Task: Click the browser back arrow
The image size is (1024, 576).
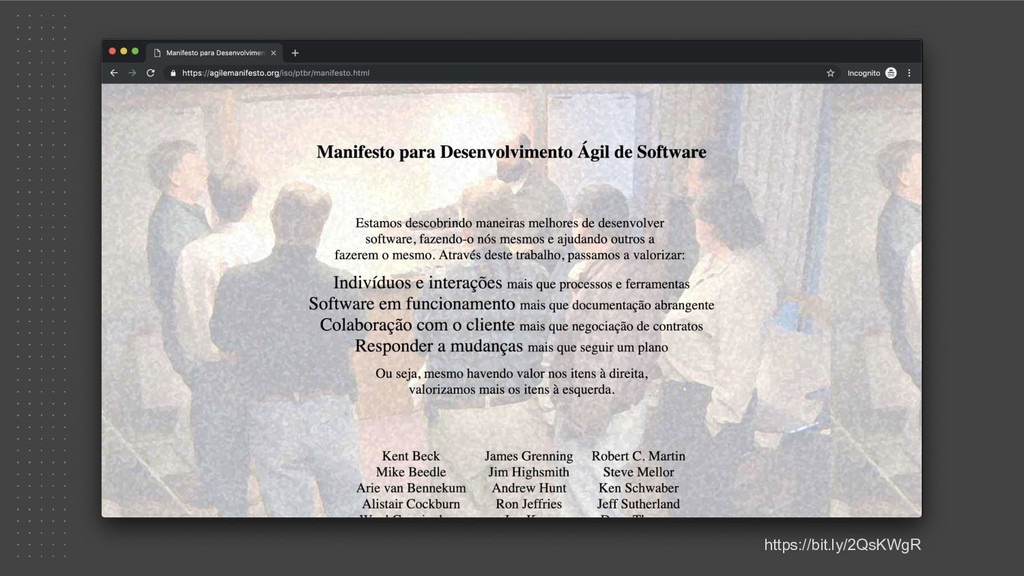Action: pos(114,73)
